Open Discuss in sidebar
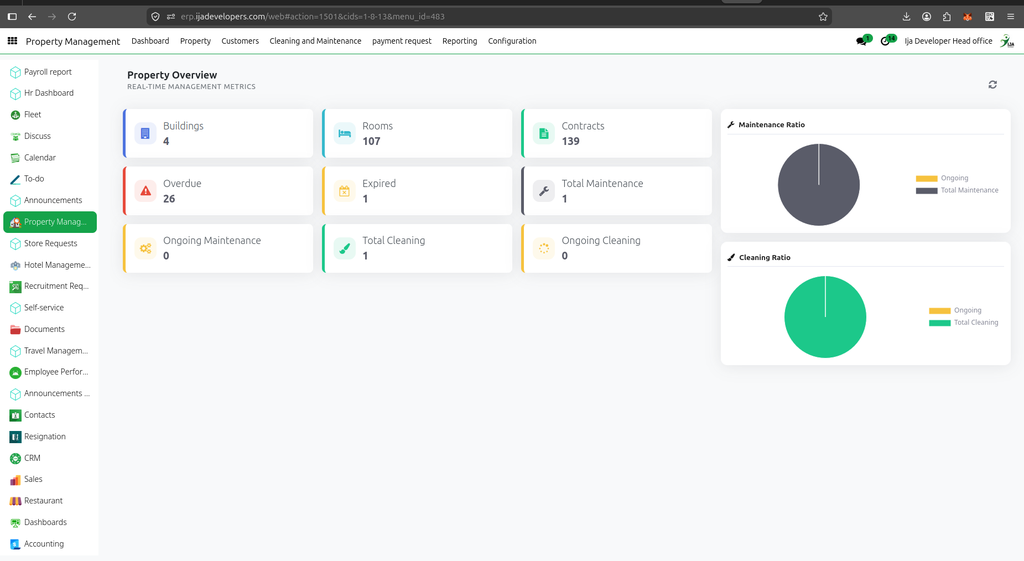The height and width of the screenshot is (561, 1024). pos(50,136)
